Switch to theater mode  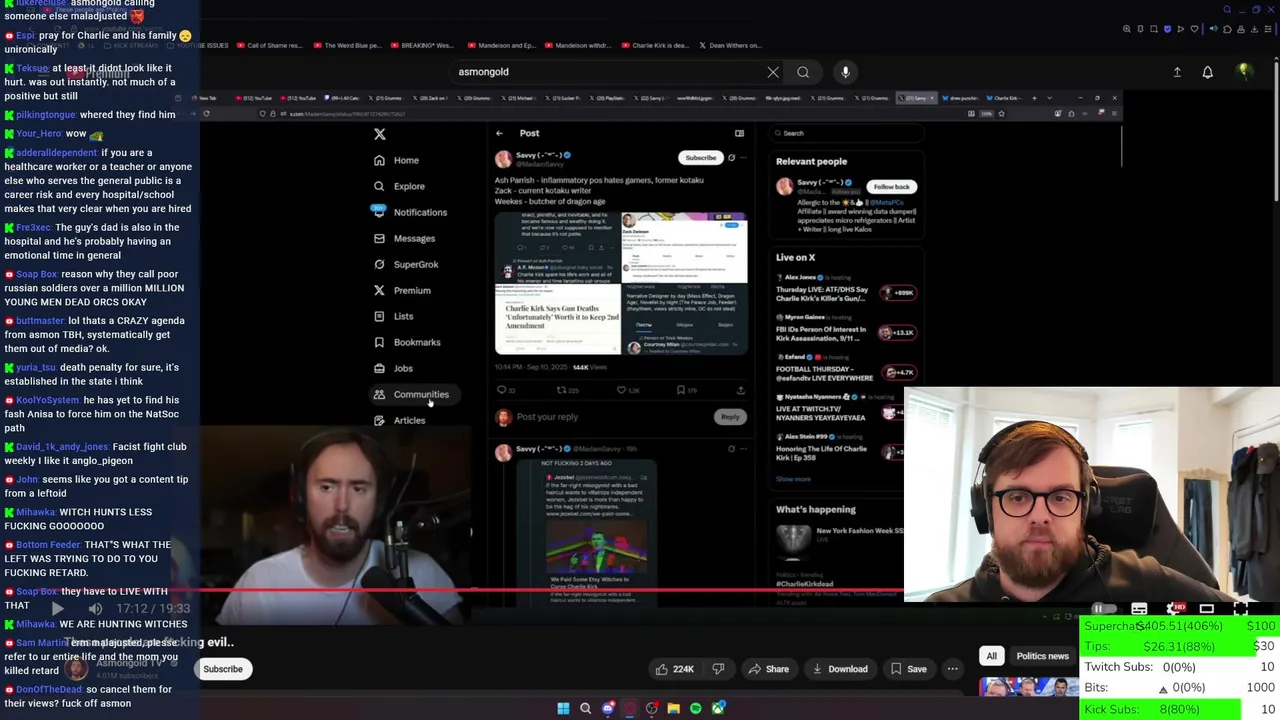[x=1207, y=608]
